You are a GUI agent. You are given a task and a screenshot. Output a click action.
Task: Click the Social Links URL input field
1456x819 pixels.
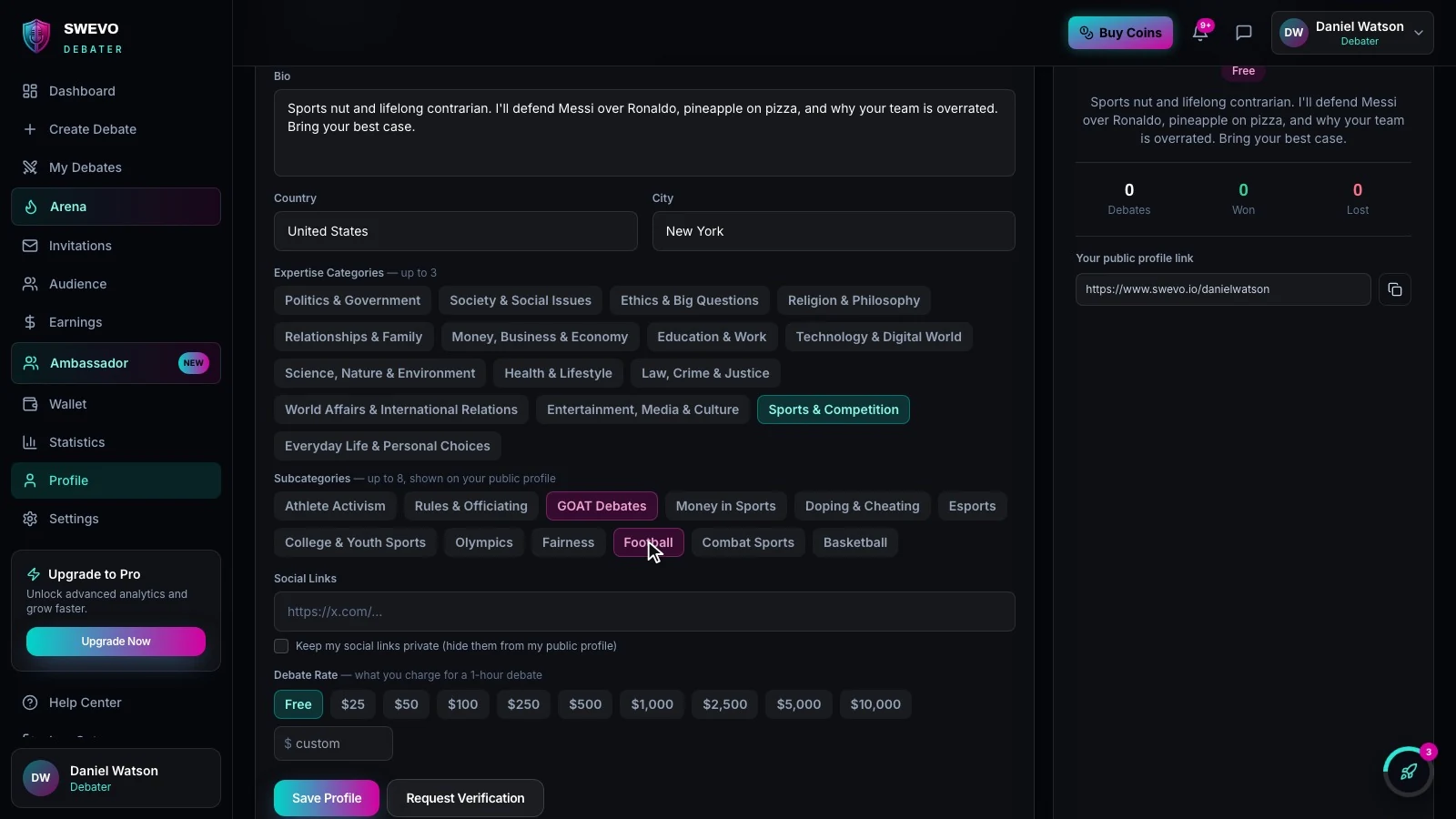pos(644,612)
